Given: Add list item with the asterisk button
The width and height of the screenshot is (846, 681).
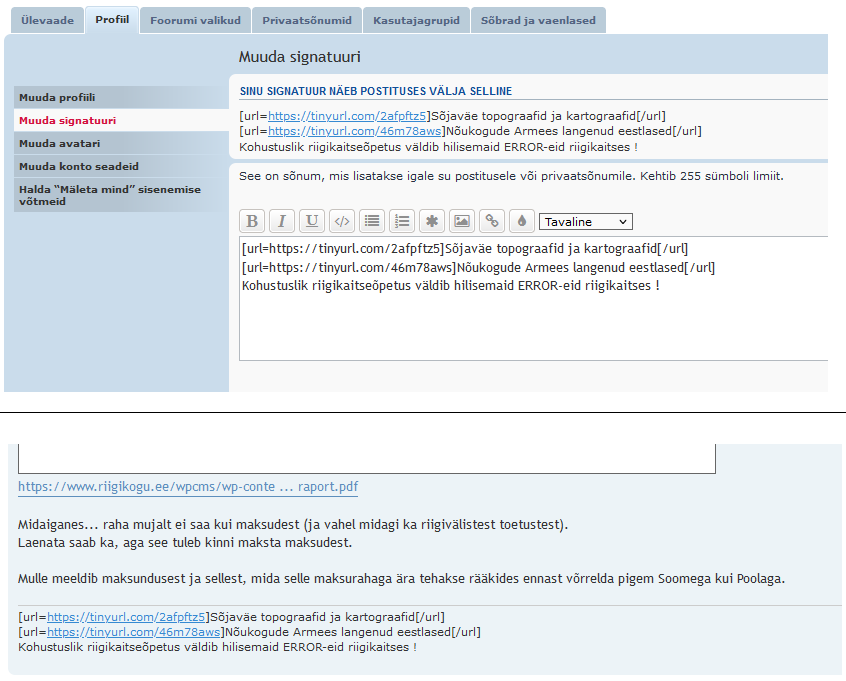Looking at the screenshot, I should point(431,221).
